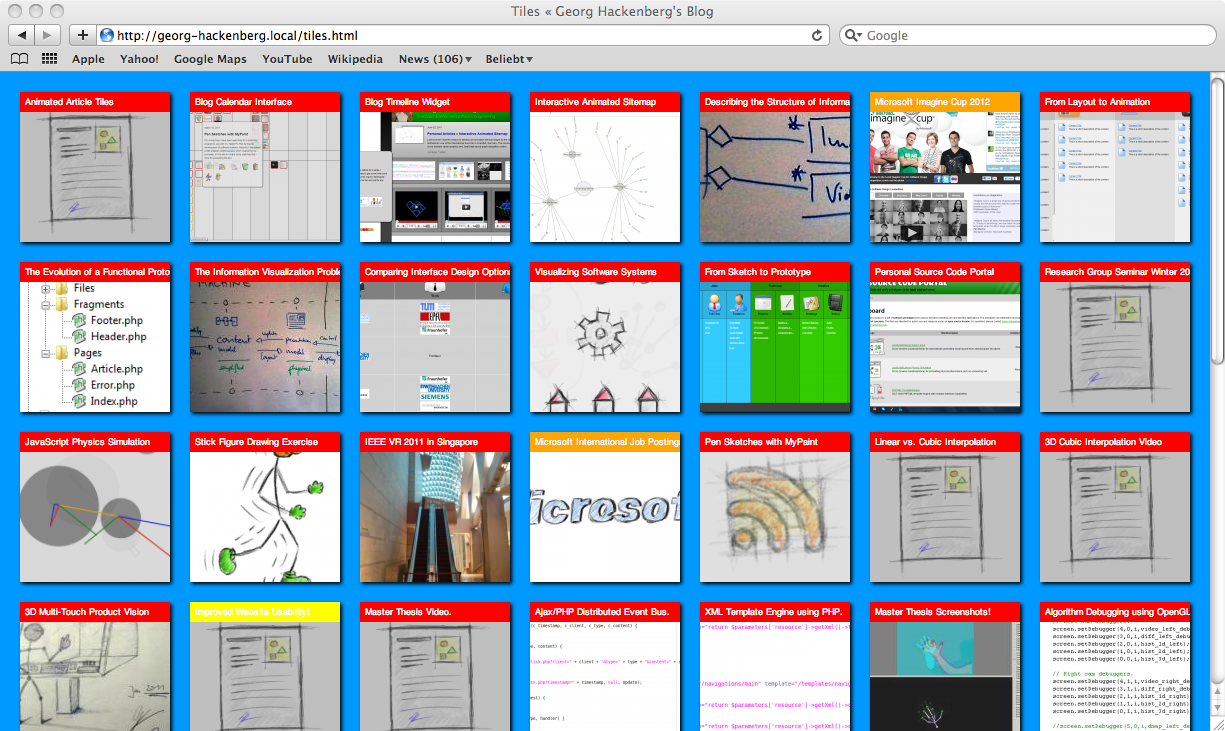Screen dimensions: 1225x731
Task: Open the Wikipedia bookmark
Action: [355, 59]
